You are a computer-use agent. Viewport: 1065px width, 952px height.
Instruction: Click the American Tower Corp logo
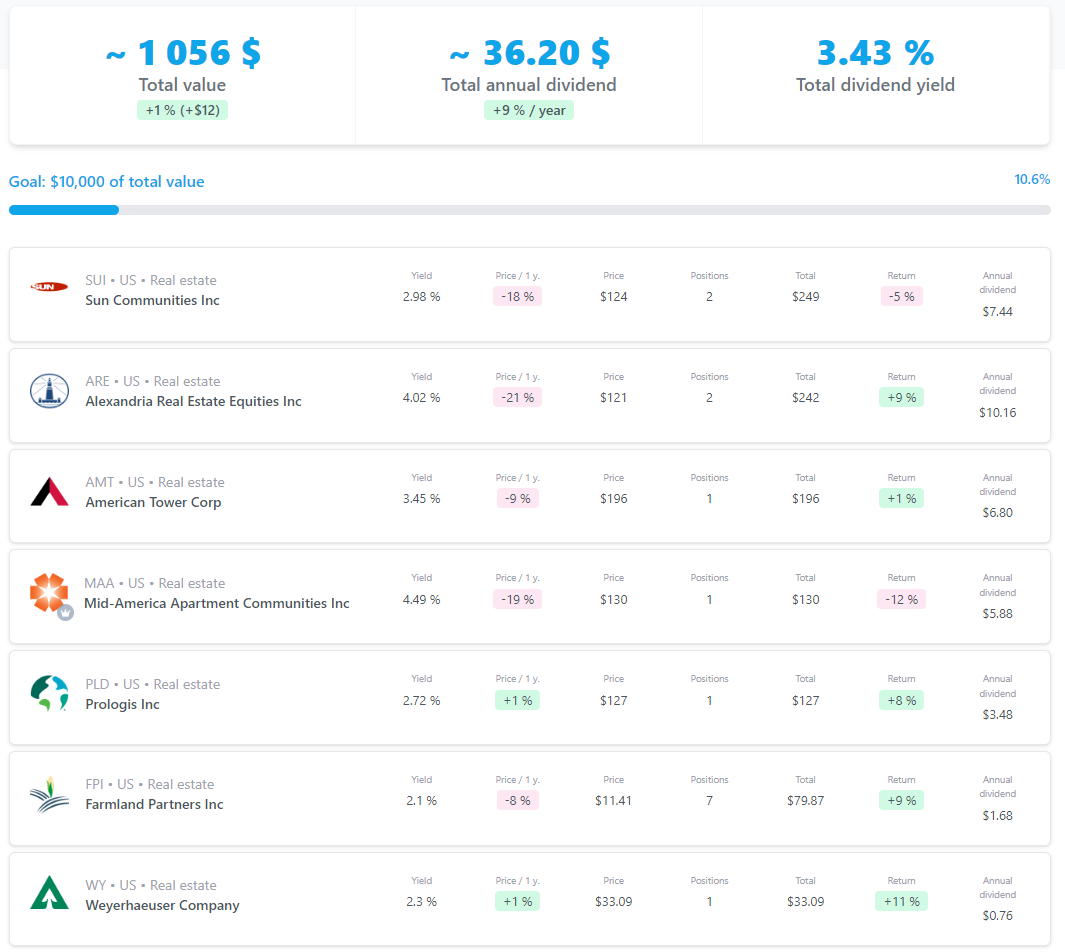point(50,492)
